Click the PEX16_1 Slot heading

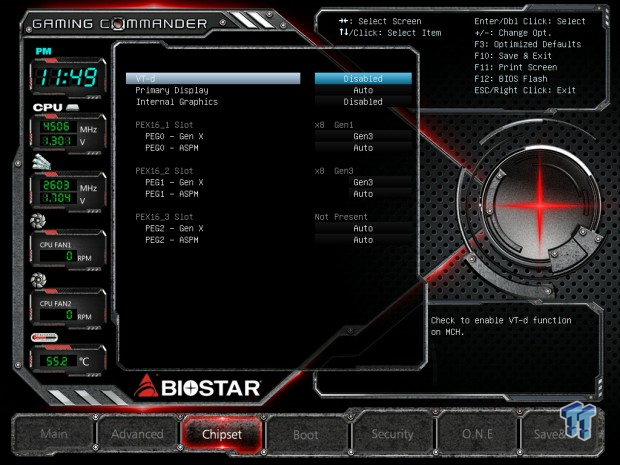pos(164,125)
